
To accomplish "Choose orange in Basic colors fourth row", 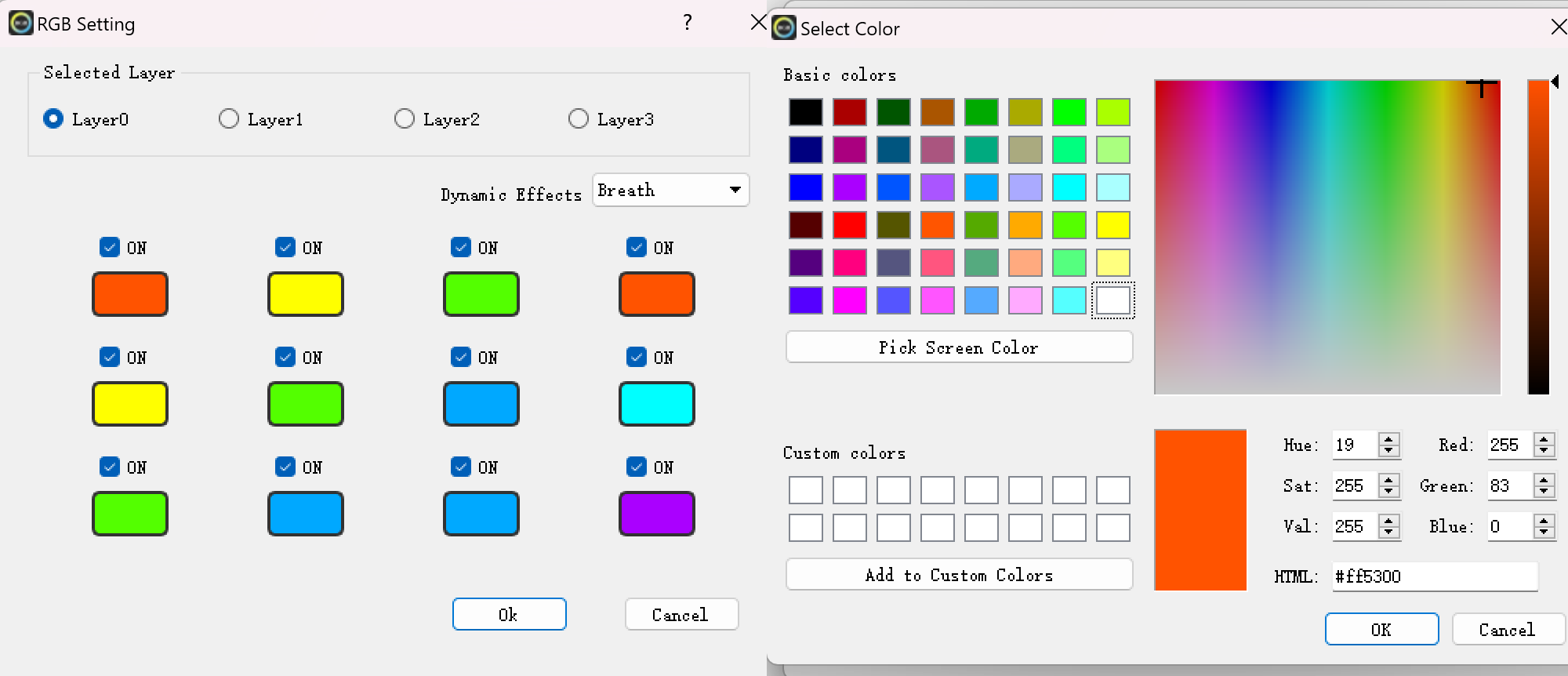I will tap(938, 225).
